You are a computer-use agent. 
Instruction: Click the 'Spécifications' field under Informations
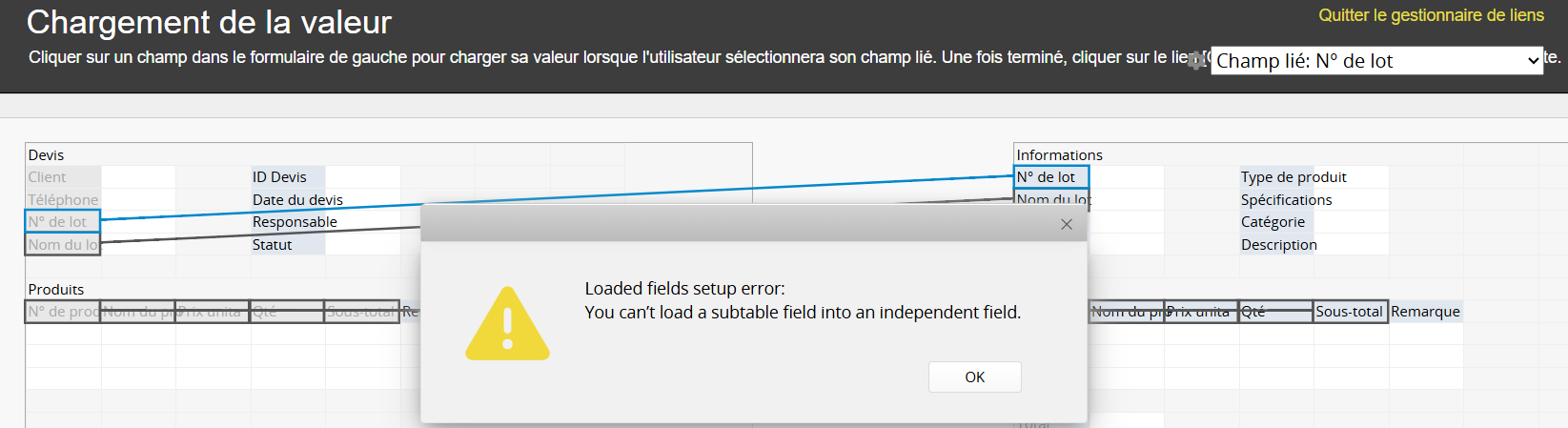point(1286,200)
